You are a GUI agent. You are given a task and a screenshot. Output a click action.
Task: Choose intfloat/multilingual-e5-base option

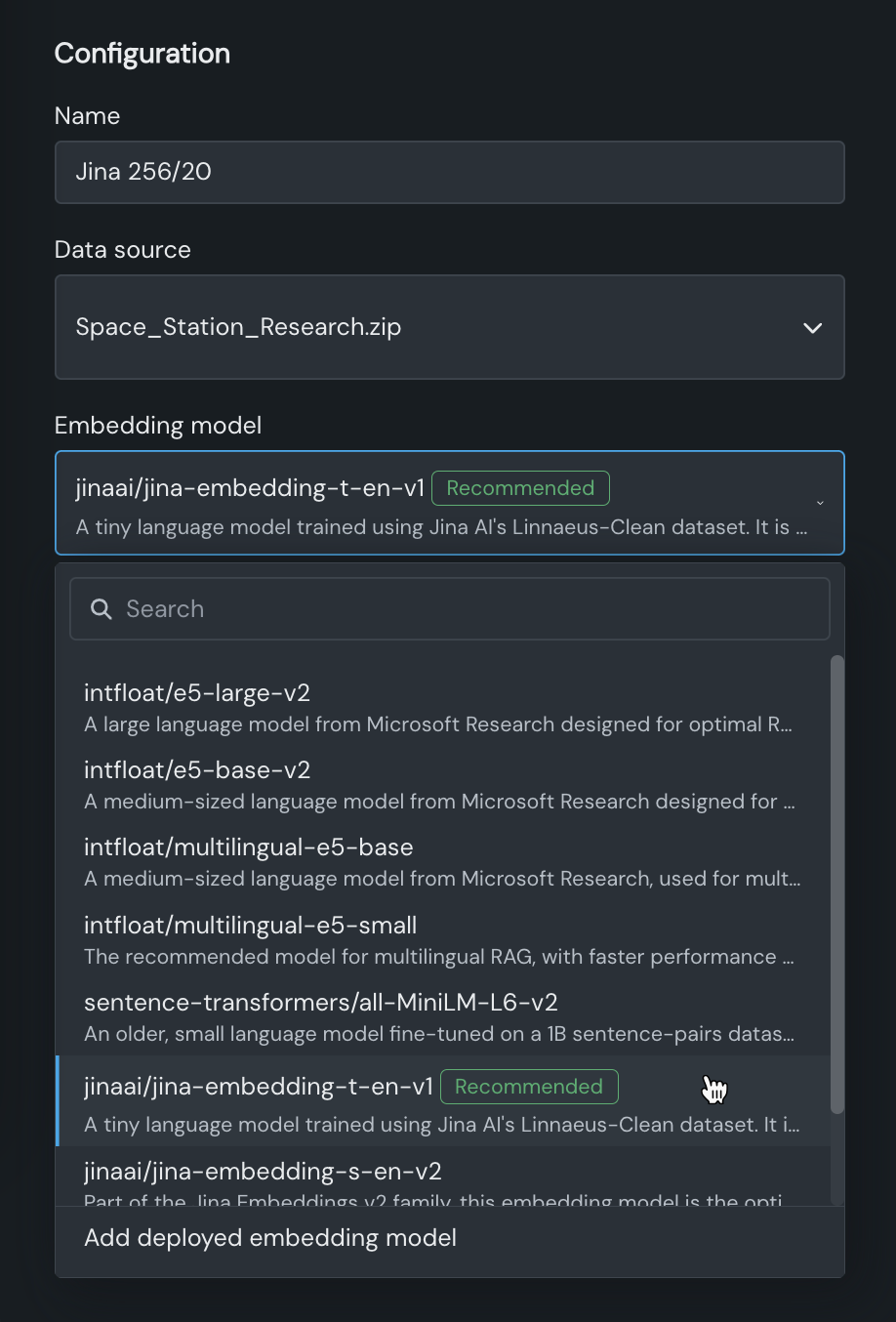point(439,862)
